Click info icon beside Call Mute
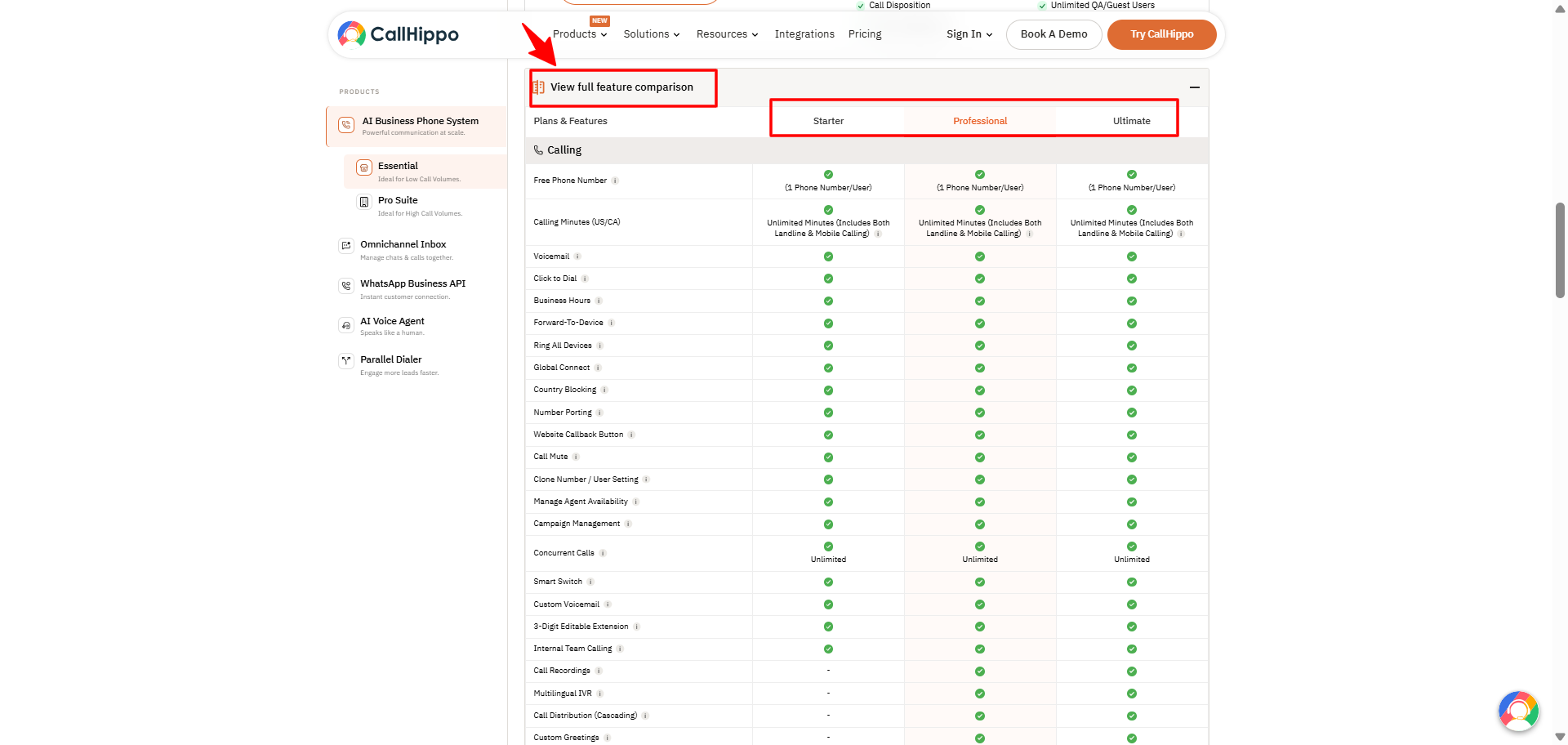Viewport: 1568px width, 745px height. (576, 457)
